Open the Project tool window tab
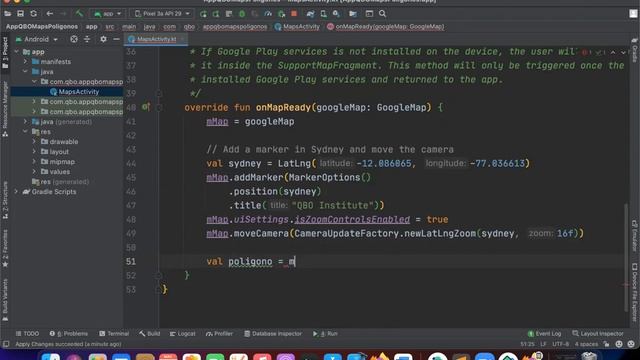This screenshot has width=640, height=360. click(5, 53)
